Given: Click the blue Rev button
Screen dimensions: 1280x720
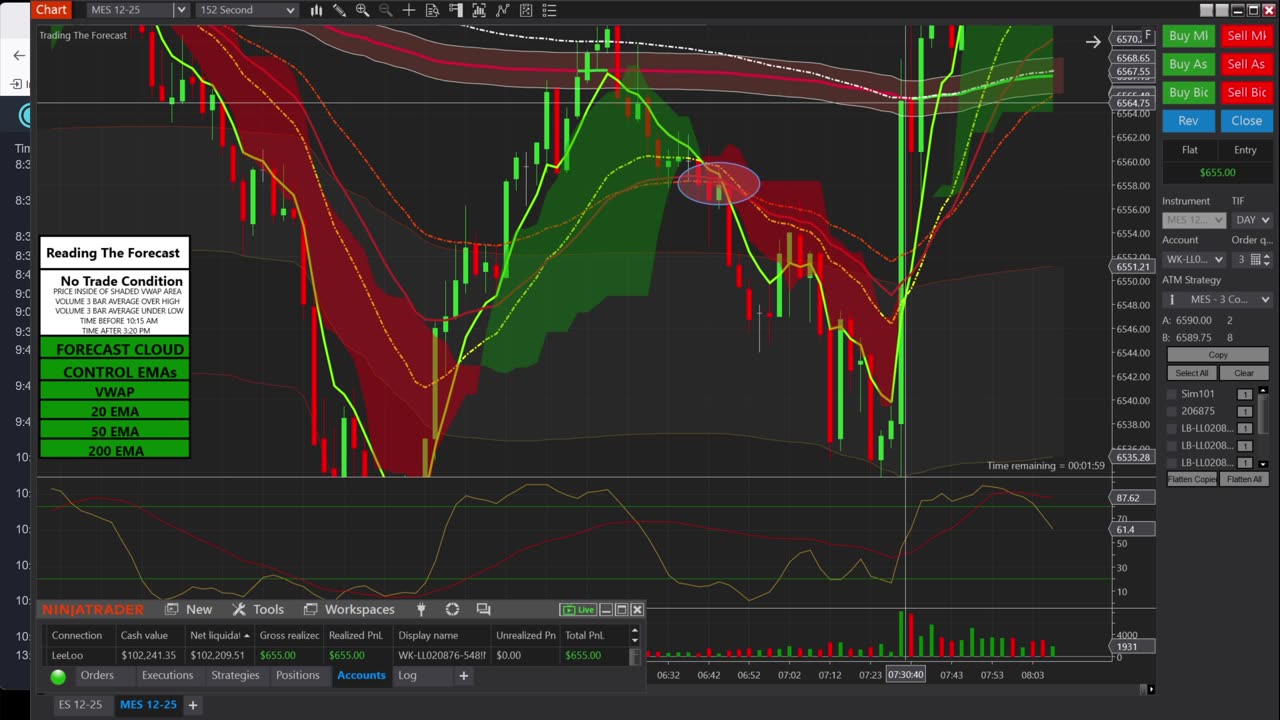Looking at the screenshot, I should click(1188, 120).
